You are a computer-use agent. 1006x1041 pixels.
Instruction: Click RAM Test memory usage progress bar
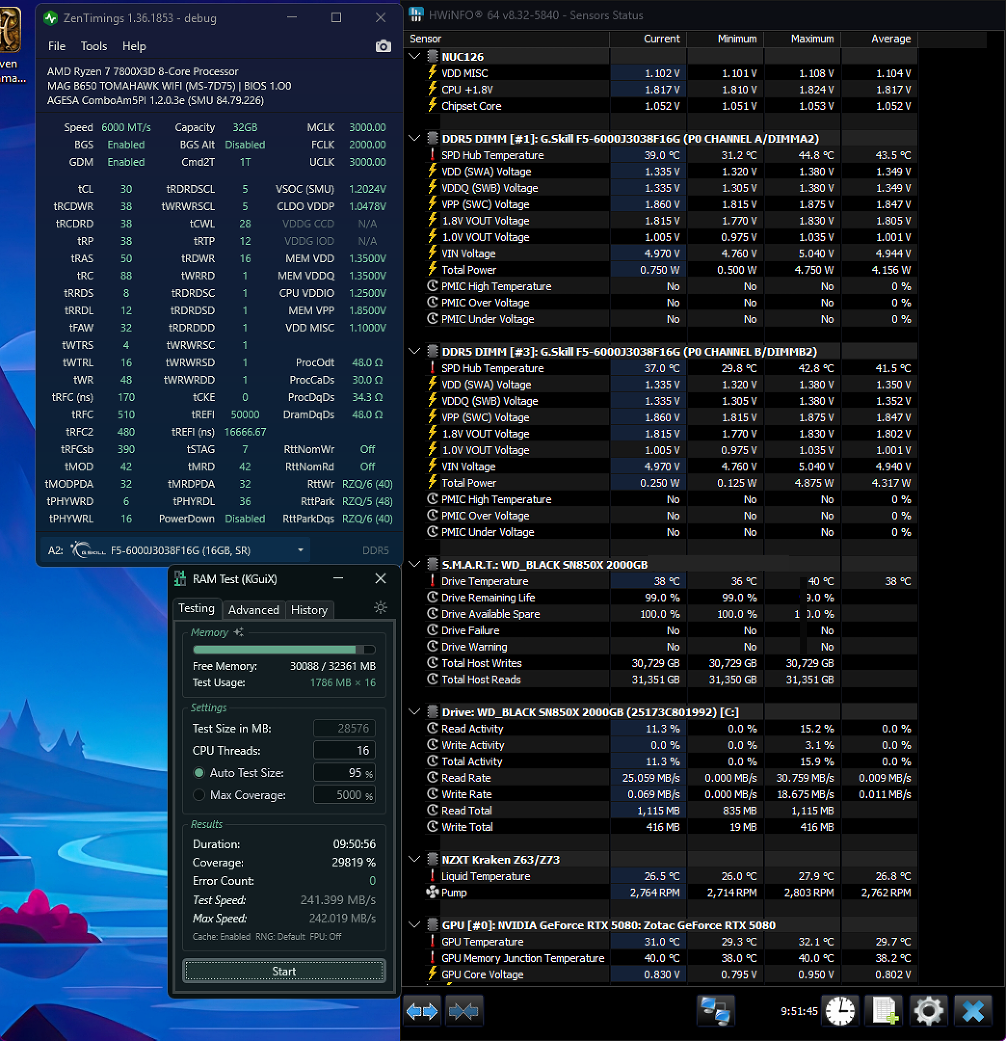coord(284,649)
